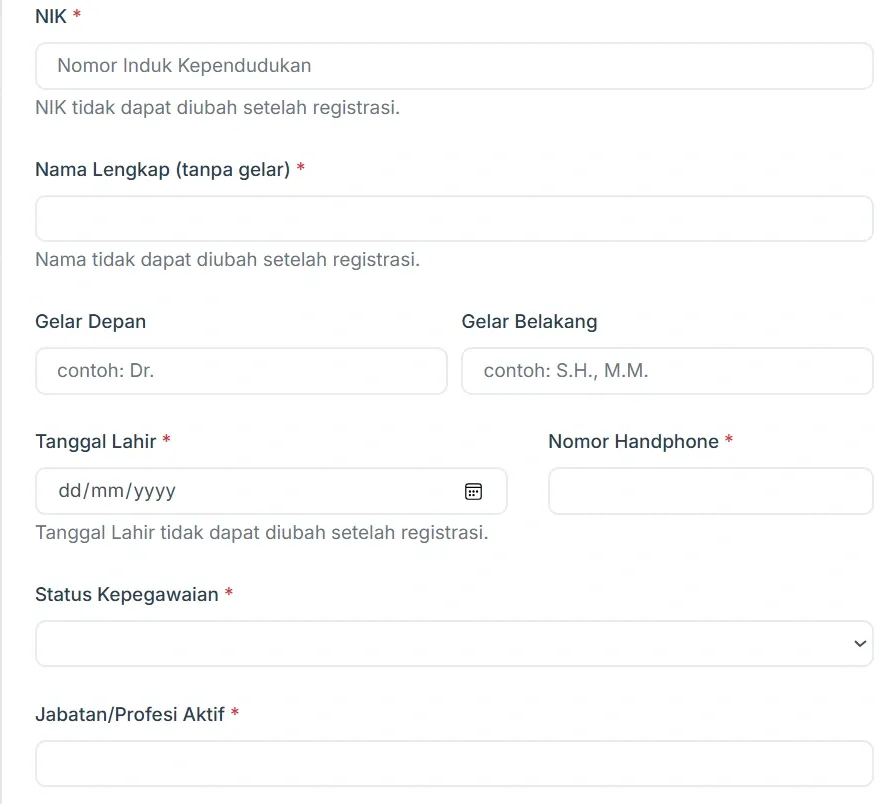877x804 pixels.
Task: Click the Nomor Handphone label
Action: tap(633, 441)
